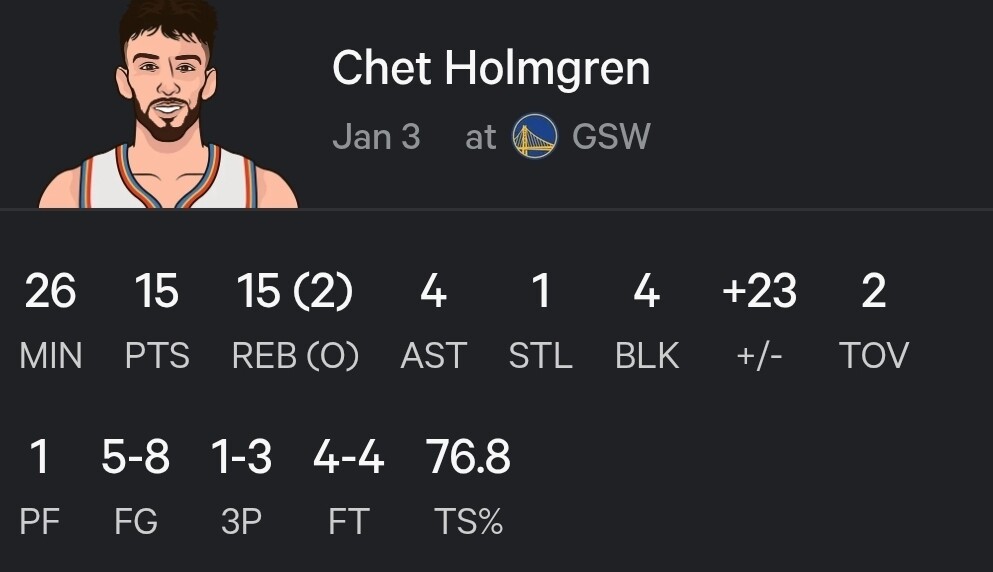The image size is (993, 572).
Task: Tap the Jan 3 game date
Action: 376,137
